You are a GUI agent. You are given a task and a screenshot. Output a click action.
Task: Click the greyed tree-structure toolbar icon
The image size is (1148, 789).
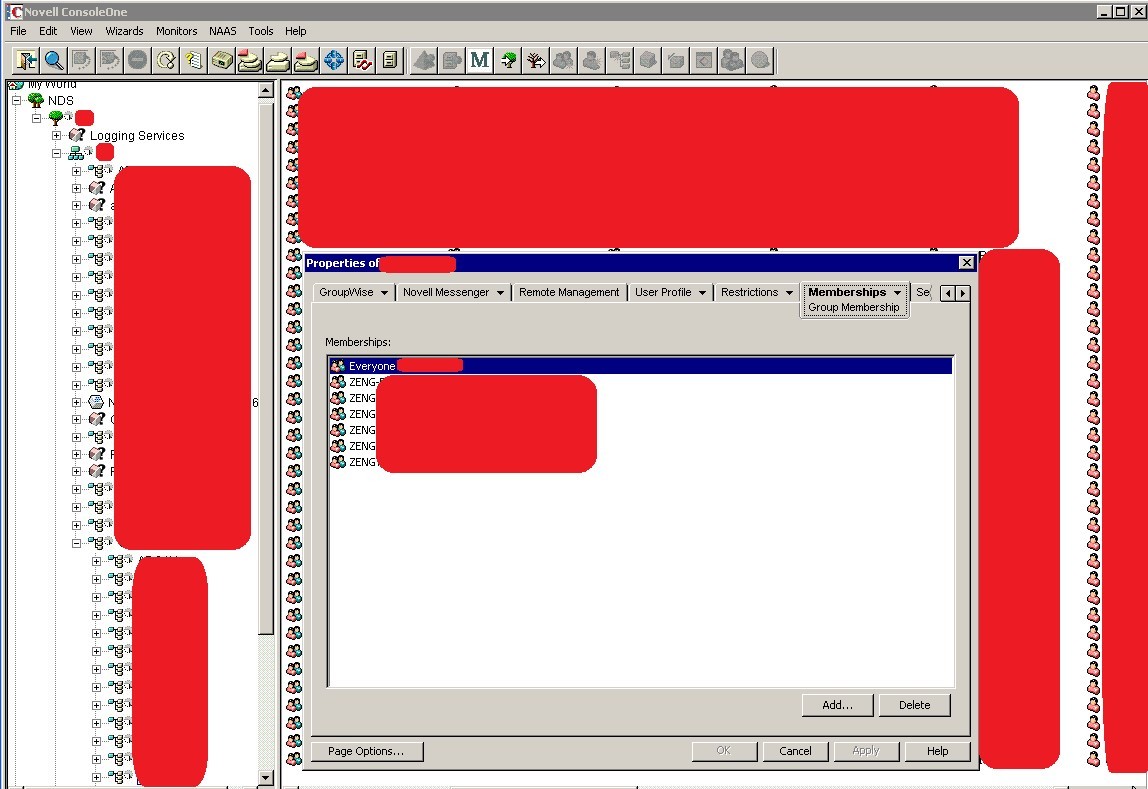(620, 60)
